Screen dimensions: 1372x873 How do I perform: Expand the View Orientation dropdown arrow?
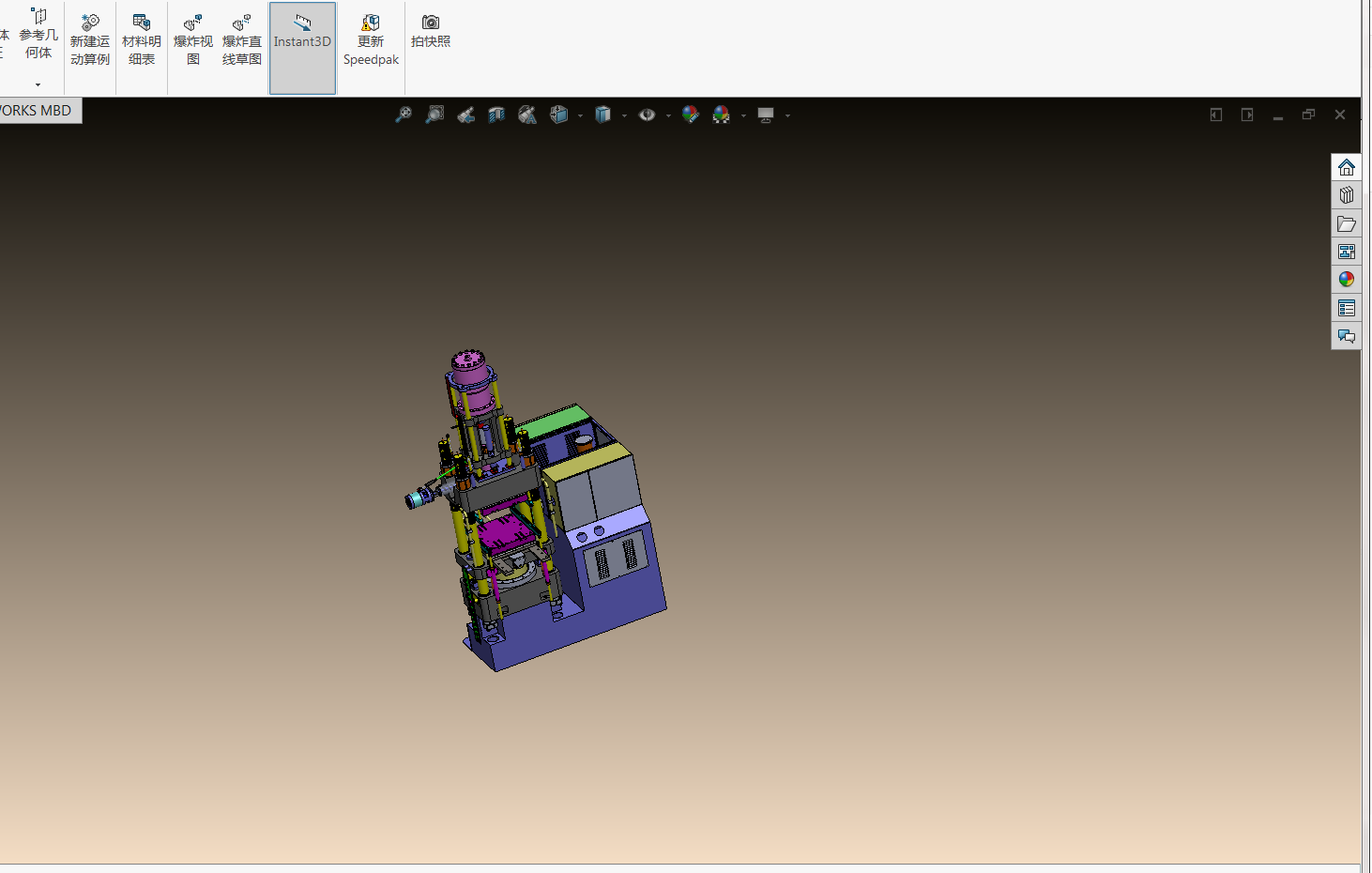pos(580,115)
